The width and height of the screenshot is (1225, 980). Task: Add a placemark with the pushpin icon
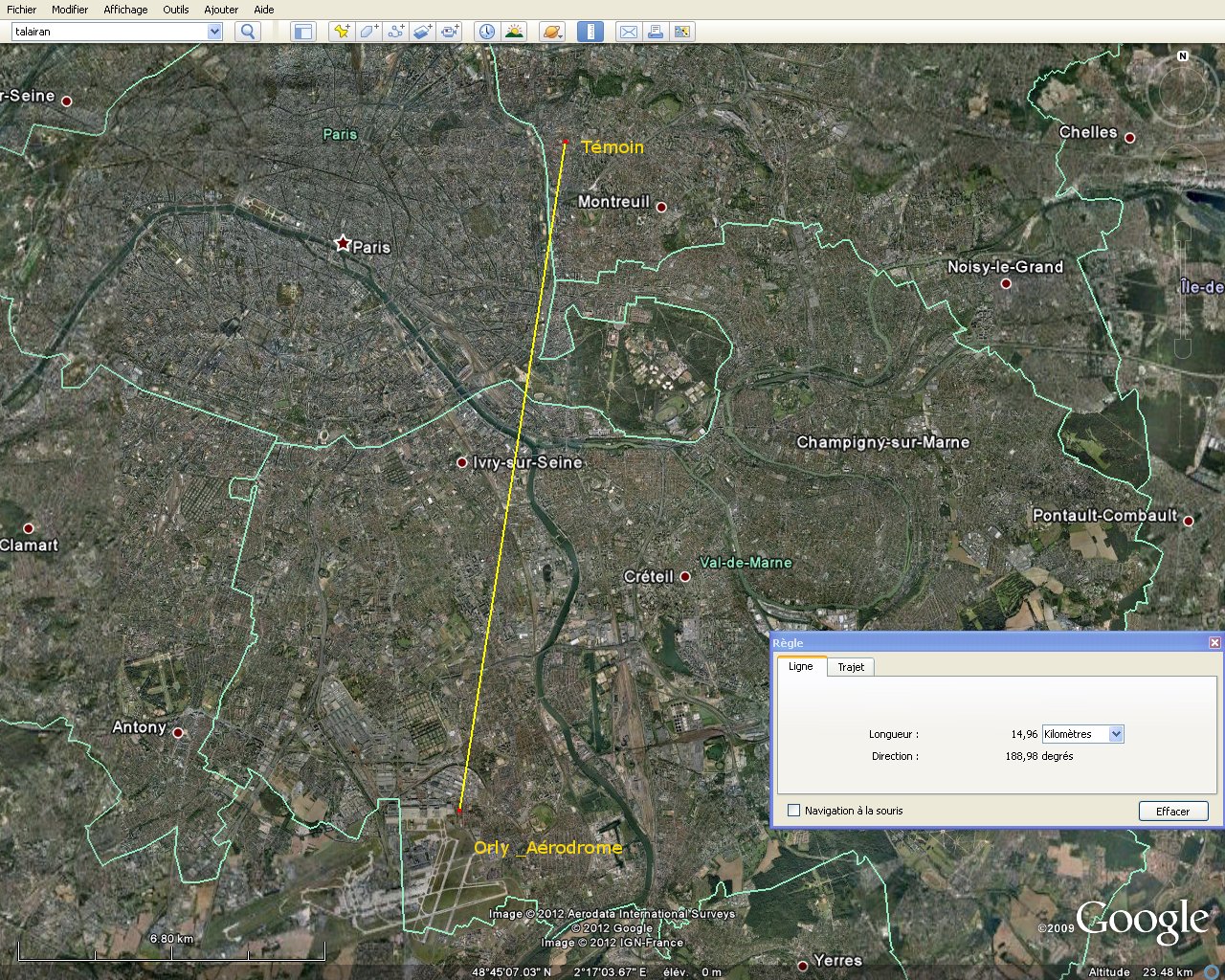pos(341,32)
